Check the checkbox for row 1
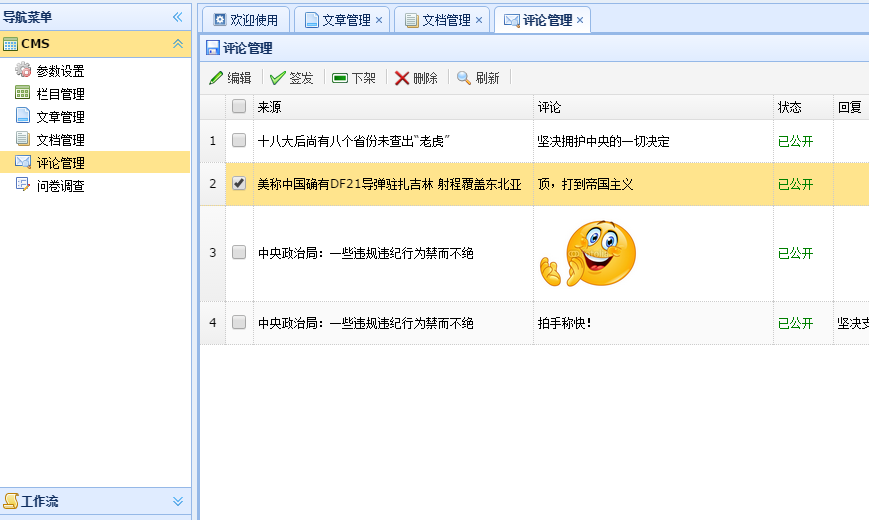The height and width of the screenshot is (520, 869). 239,141
